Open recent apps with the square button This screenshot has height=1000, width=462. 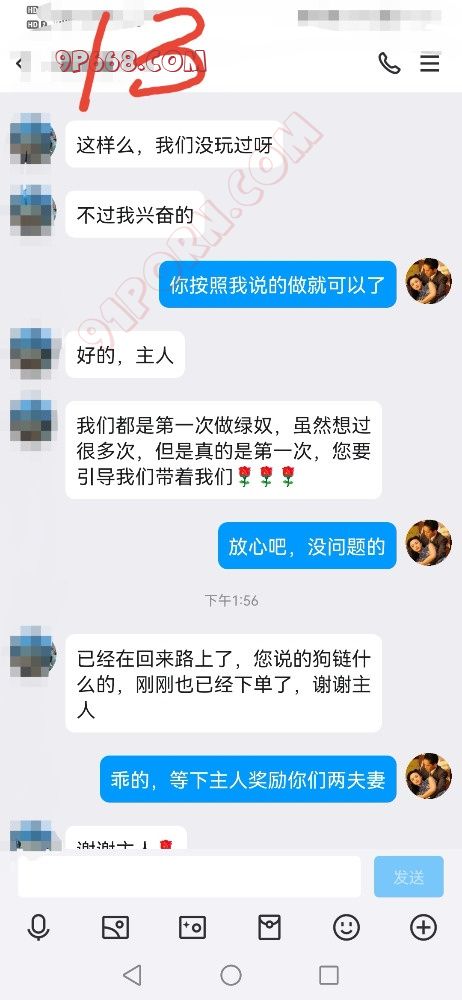tap(329, 974)
